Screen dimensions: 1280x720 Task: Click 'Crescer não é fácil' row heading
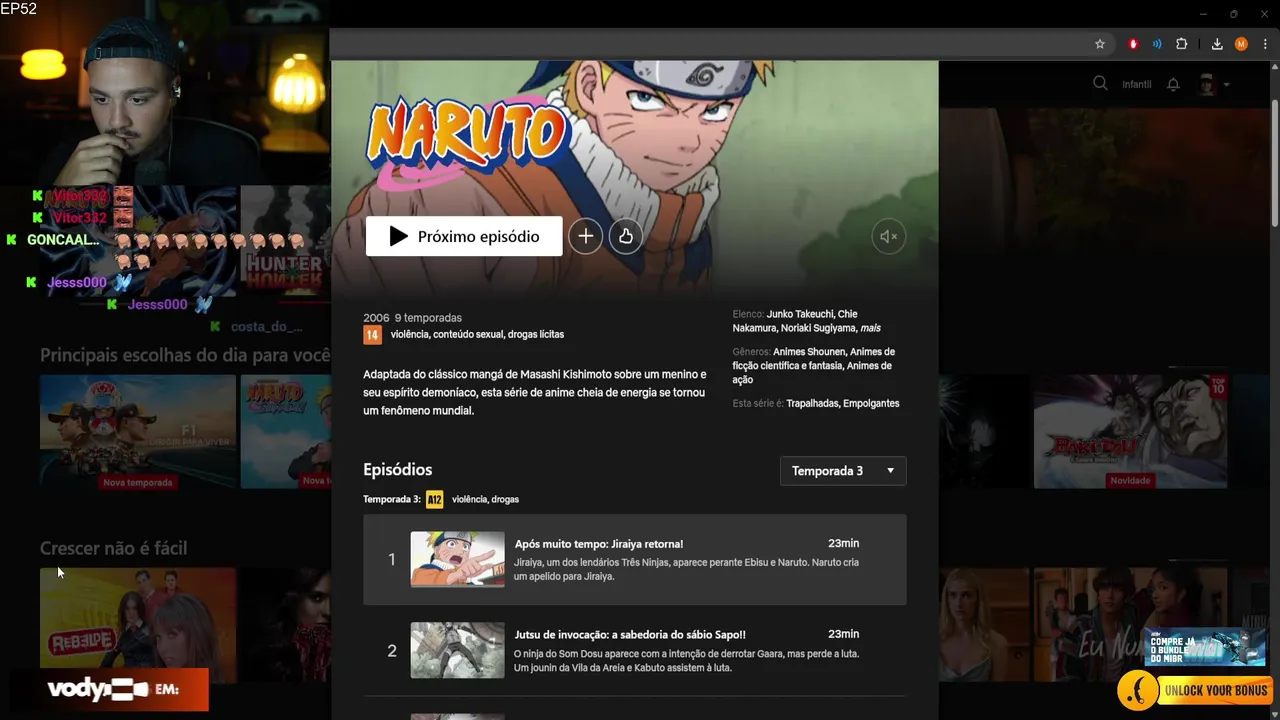click(x=113, y=548)
